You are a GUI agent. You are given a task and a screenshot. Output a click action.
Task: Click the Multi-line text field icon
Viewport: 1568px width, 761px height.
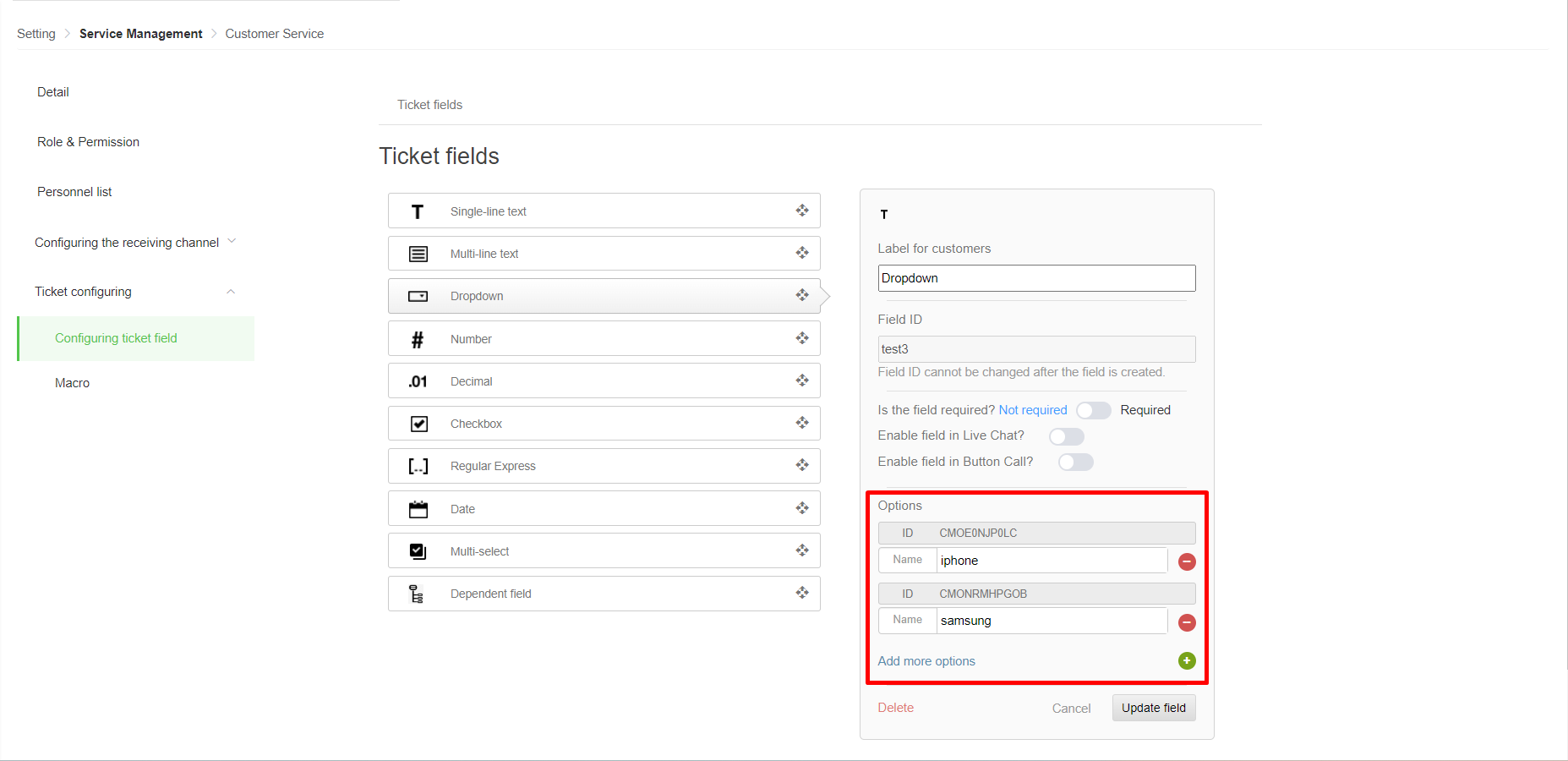pos(418,254)
